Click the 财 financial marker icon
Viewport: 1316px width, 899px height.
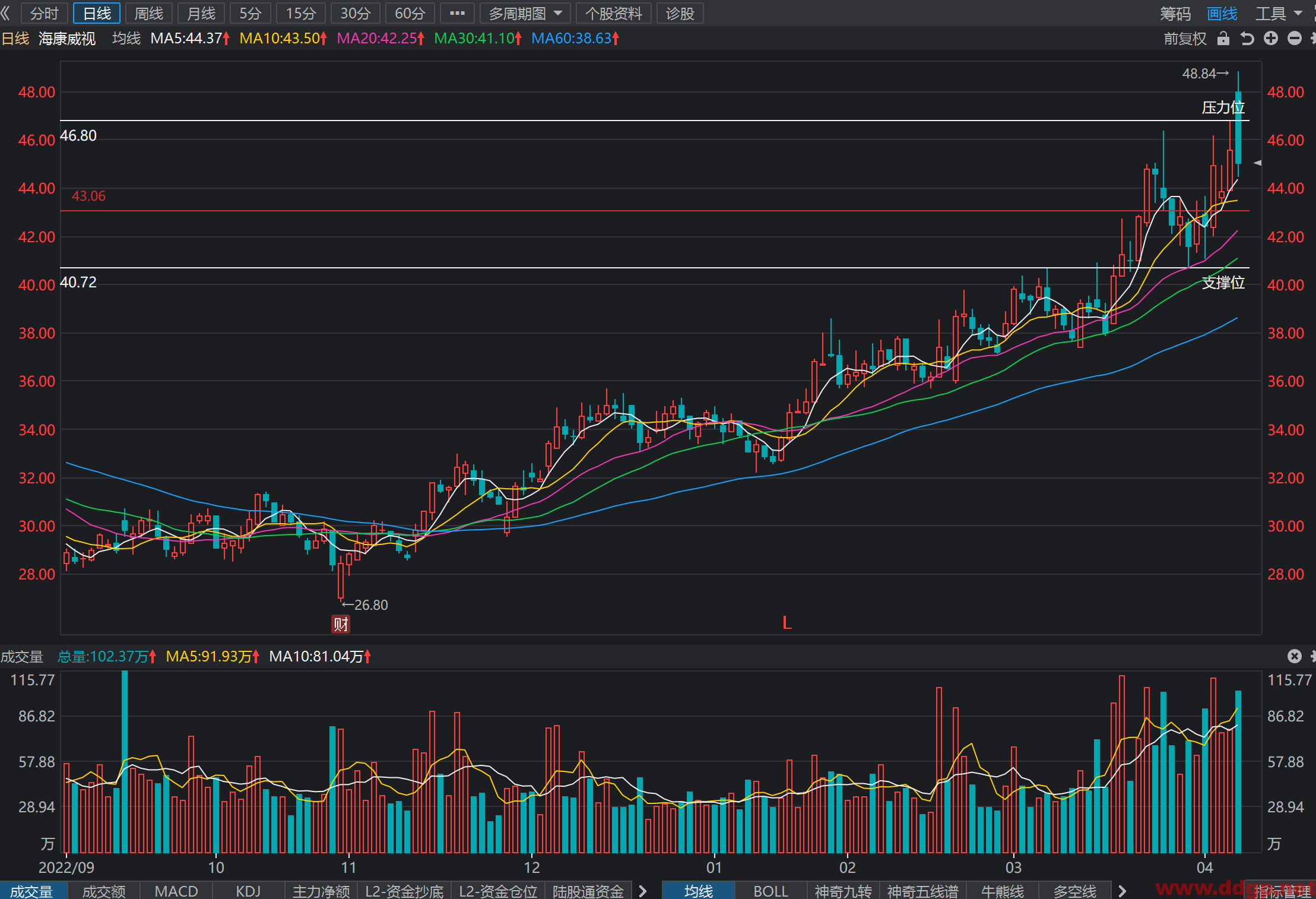[341, 624]
